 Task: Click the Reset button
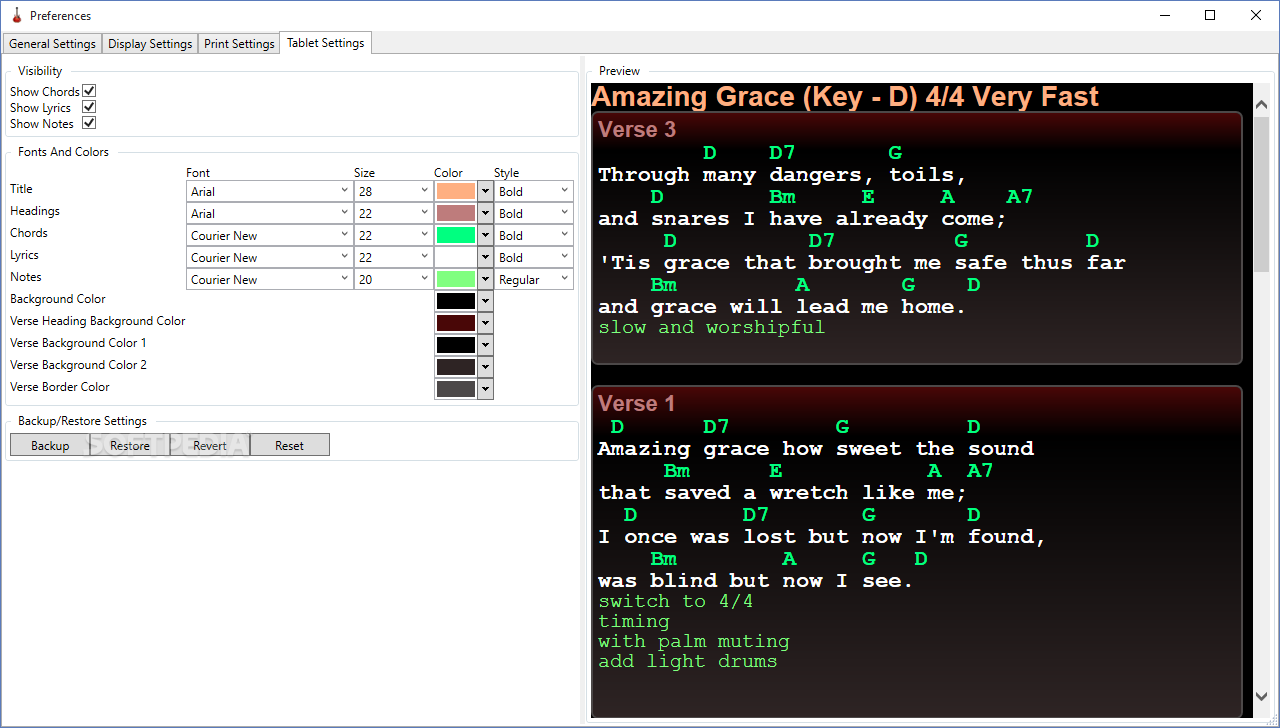(290, 445)
